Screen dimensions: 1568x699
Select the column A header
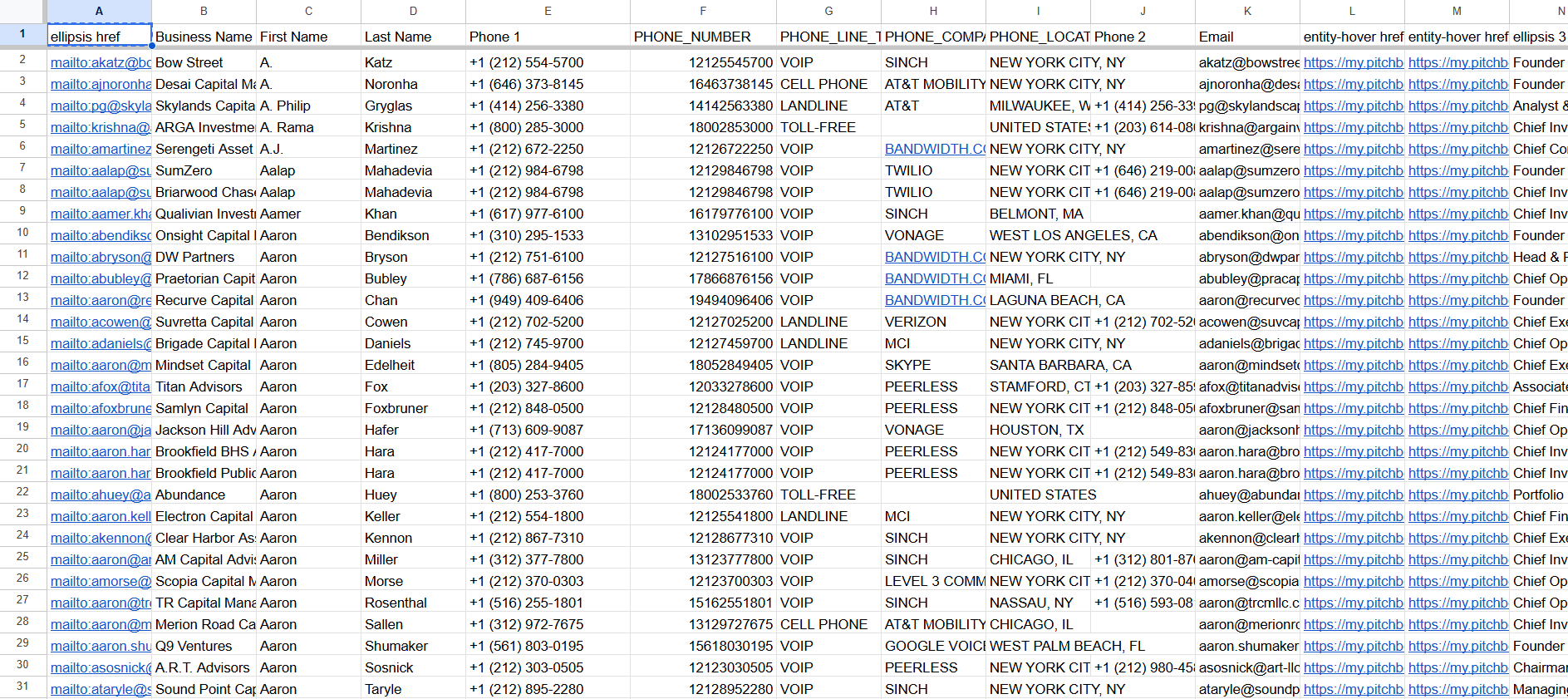pos(99,11)
